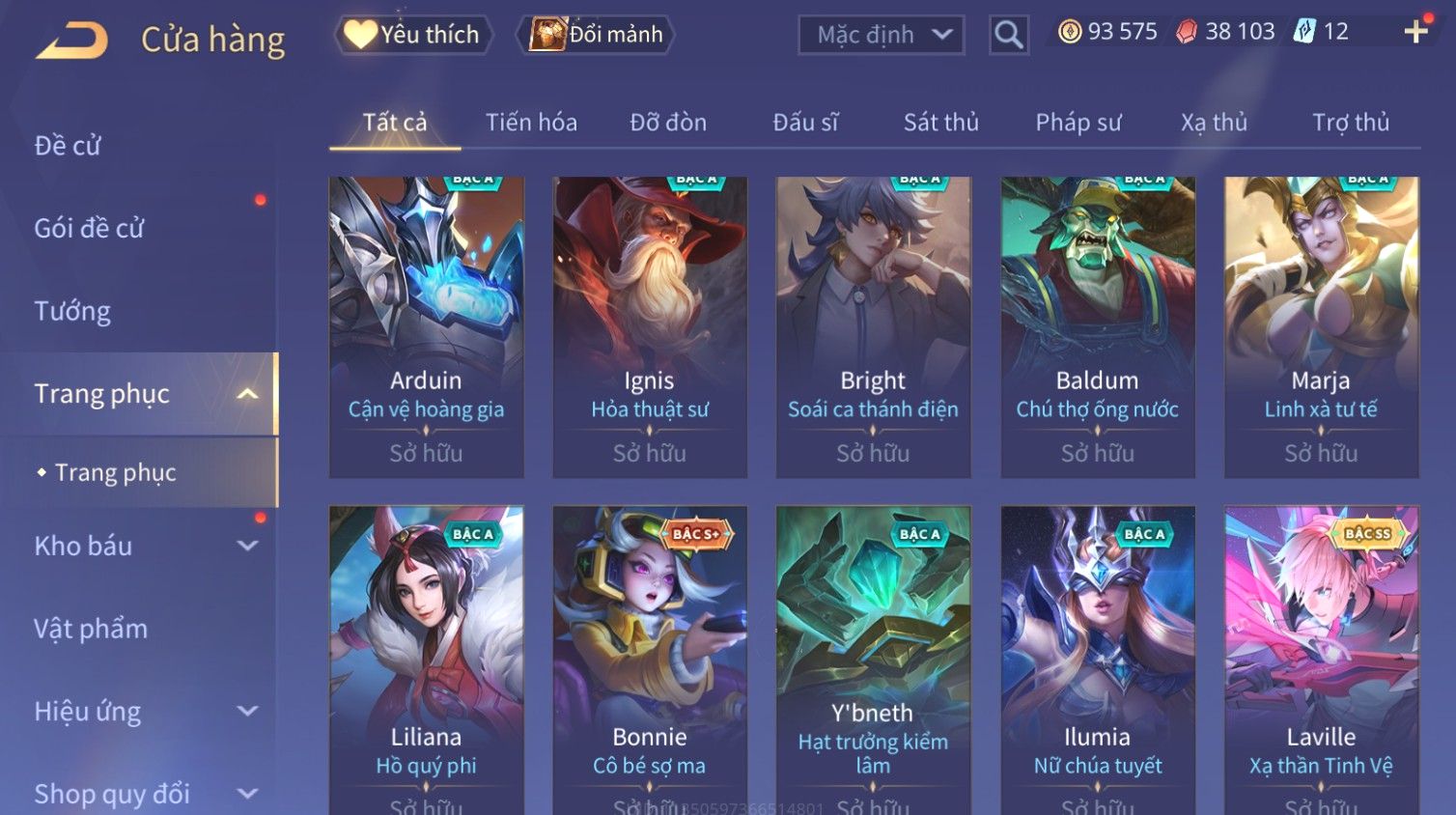Viewport: 1456px width, 815px height.
Task: Select the Sát thủ filter tab
Action: (x=940, y=123)
